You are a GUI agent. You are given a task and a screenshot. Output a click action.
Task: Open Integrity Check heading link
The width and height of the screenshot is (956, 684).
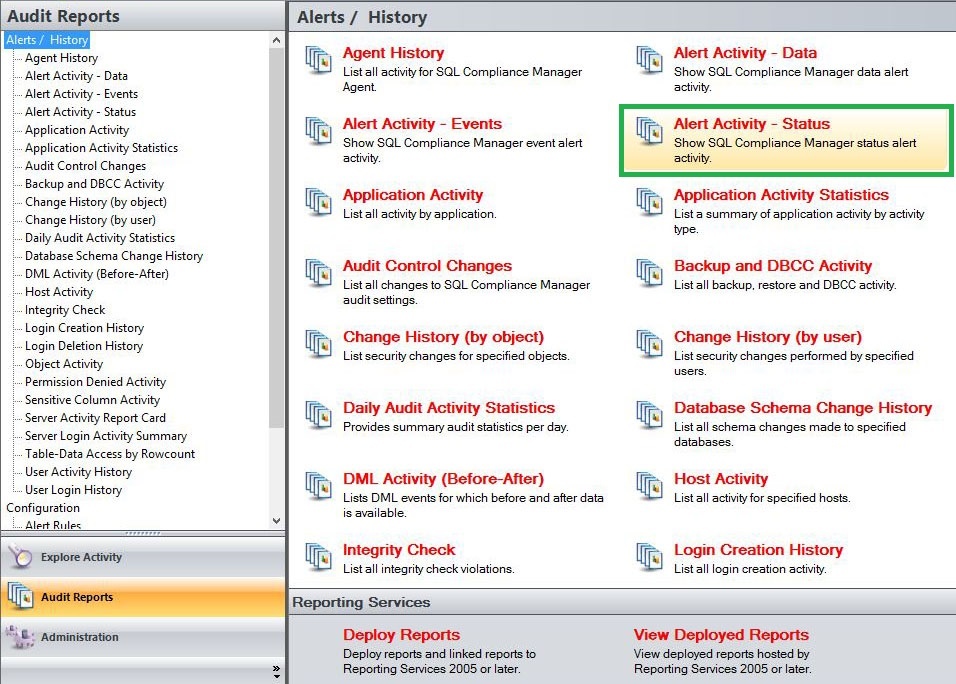(399, 550)
